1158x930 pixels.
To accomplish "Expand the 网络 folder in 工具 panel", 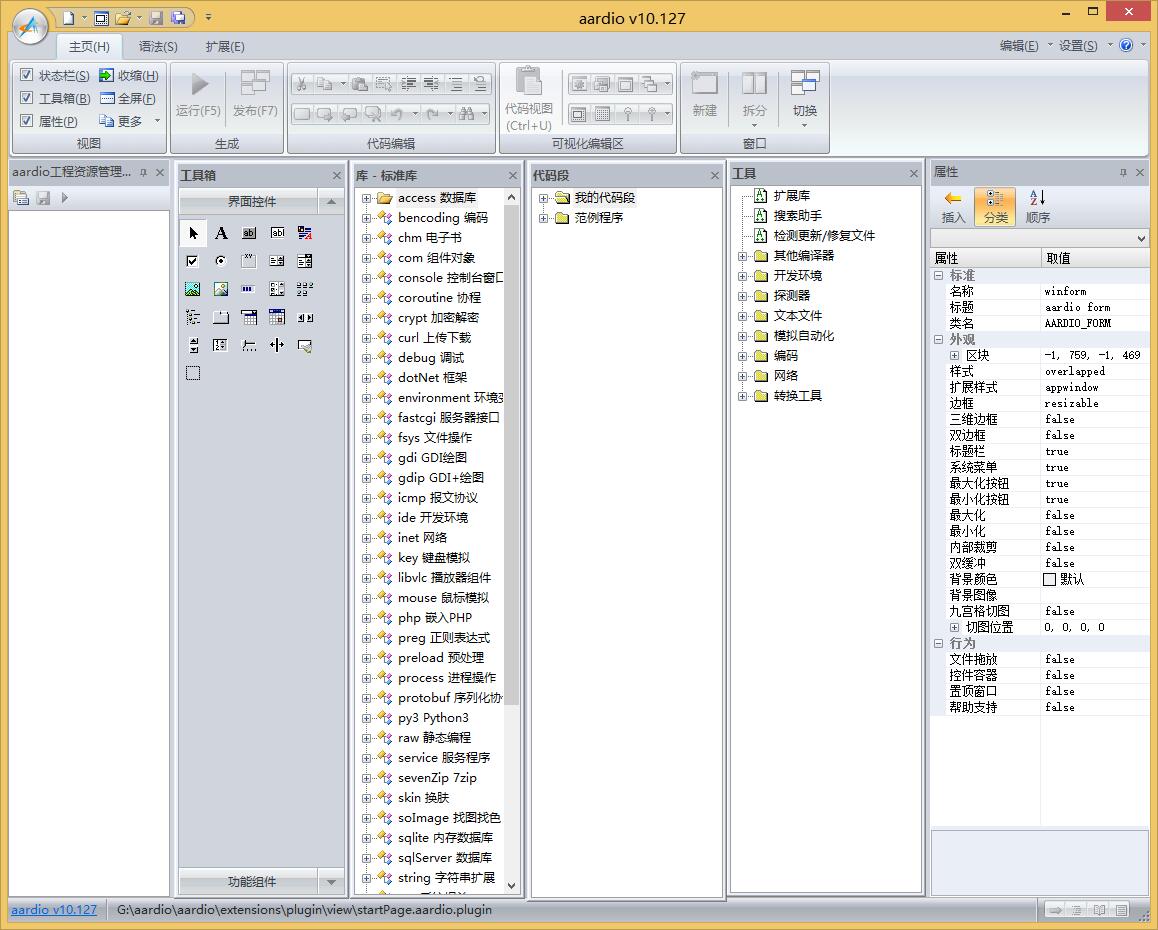I will pyautogui.click(x=742, y=376).
